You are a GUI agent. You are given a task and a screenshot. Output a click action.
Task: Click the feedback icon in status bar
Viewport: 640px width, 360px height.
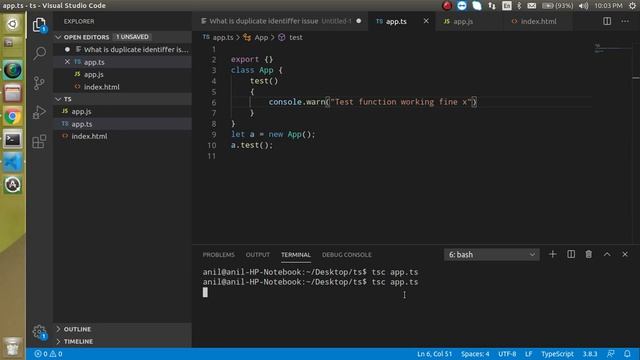pos(611,353)
